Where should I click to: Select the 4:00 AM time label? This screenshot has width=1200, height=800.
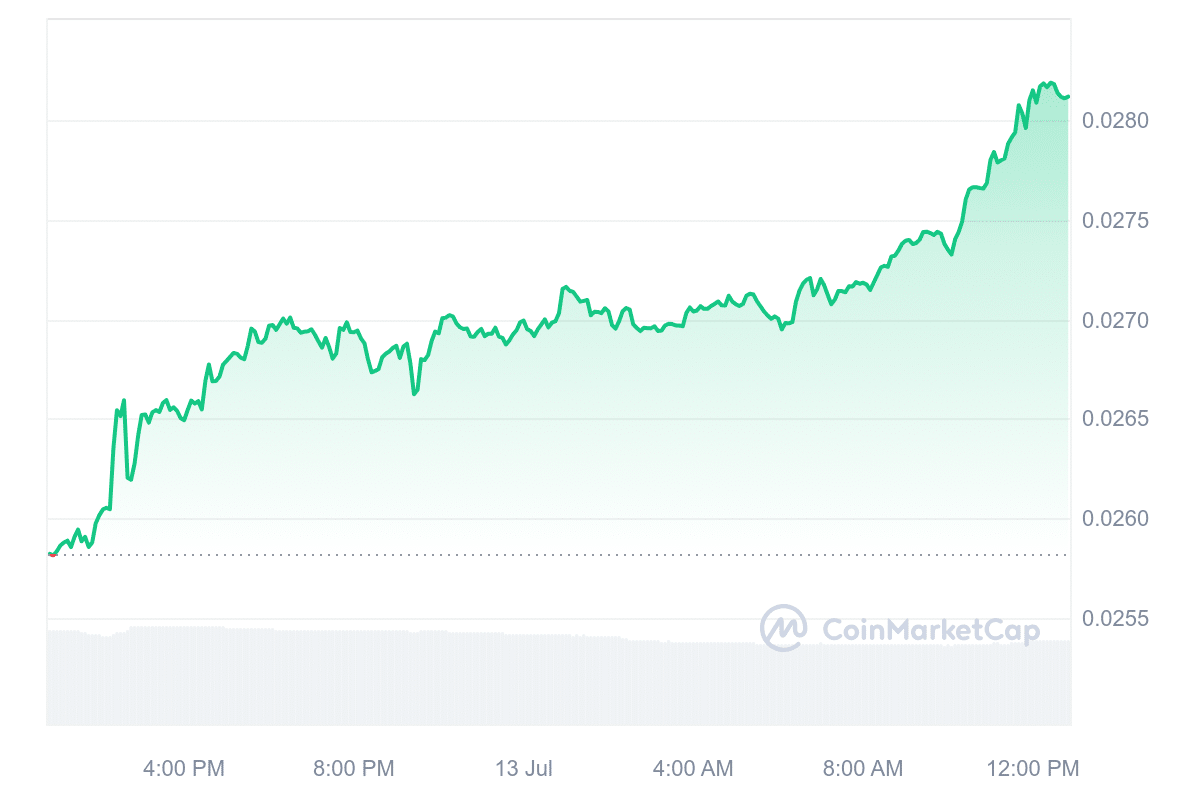point(693,768)
